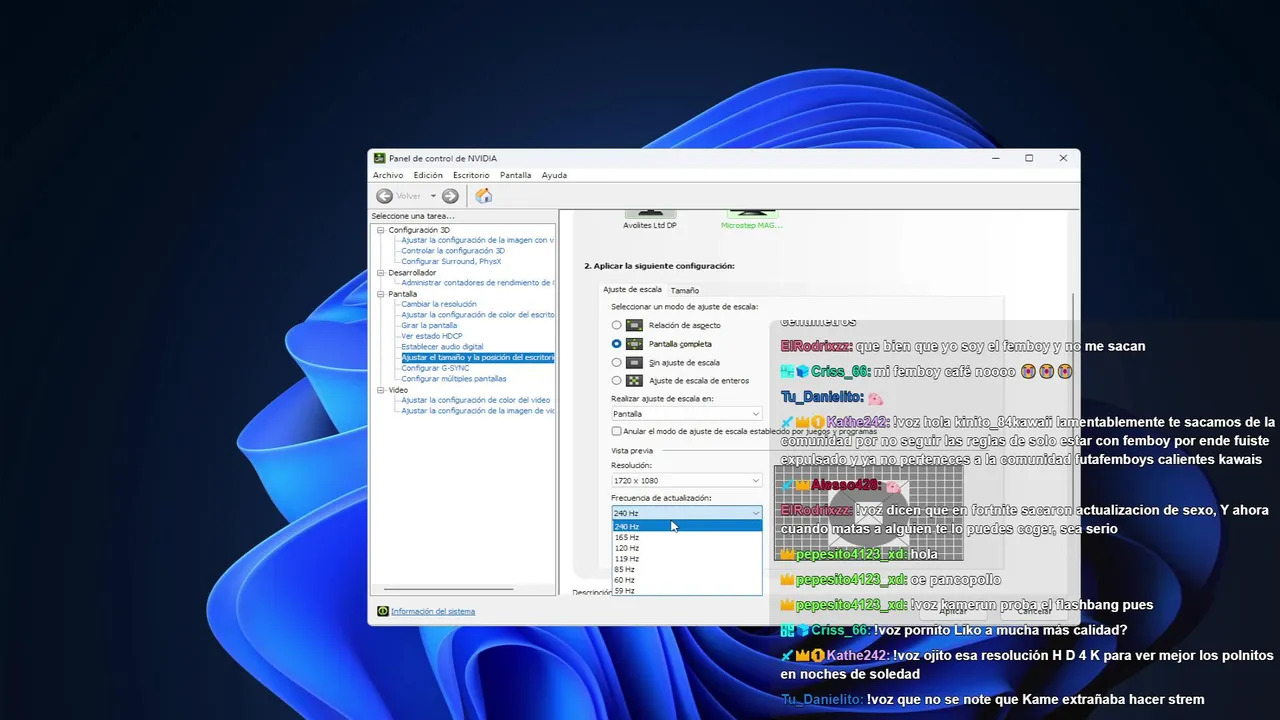Open Configurar G-SYNC
Screen dimensions: 1280x720
[x=435, y=368]
